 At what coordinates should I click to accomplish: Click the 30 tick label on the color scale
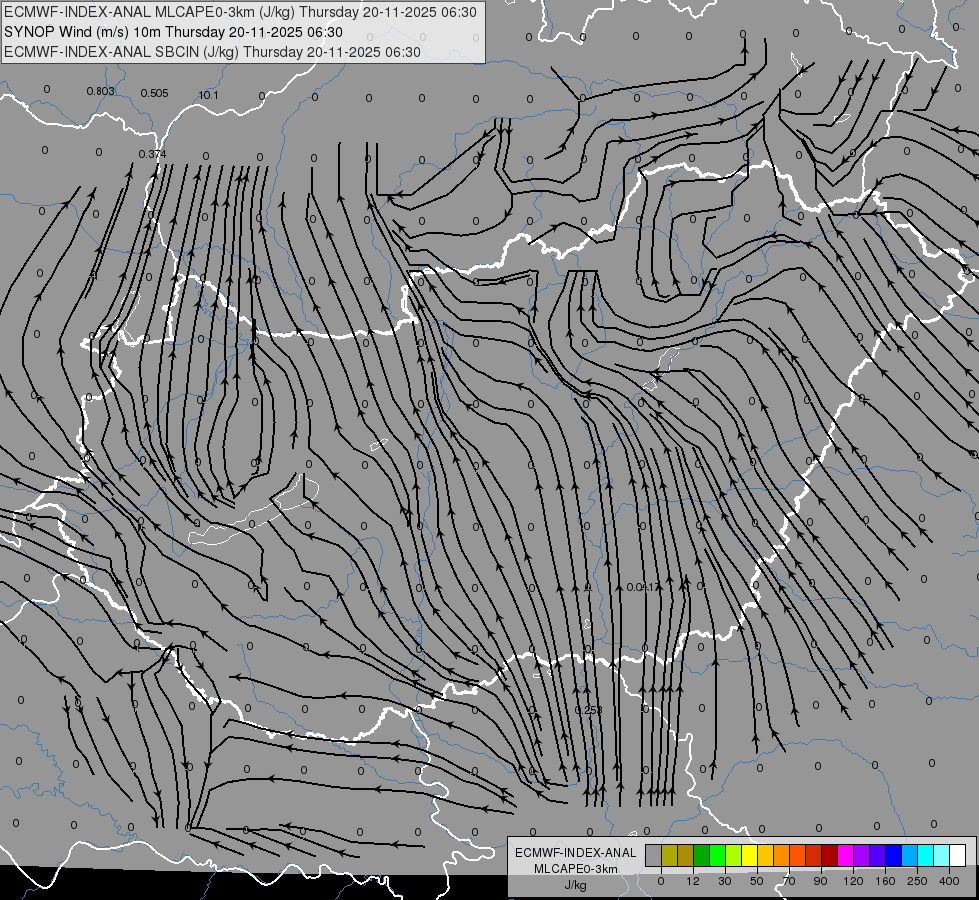point(725,881)
